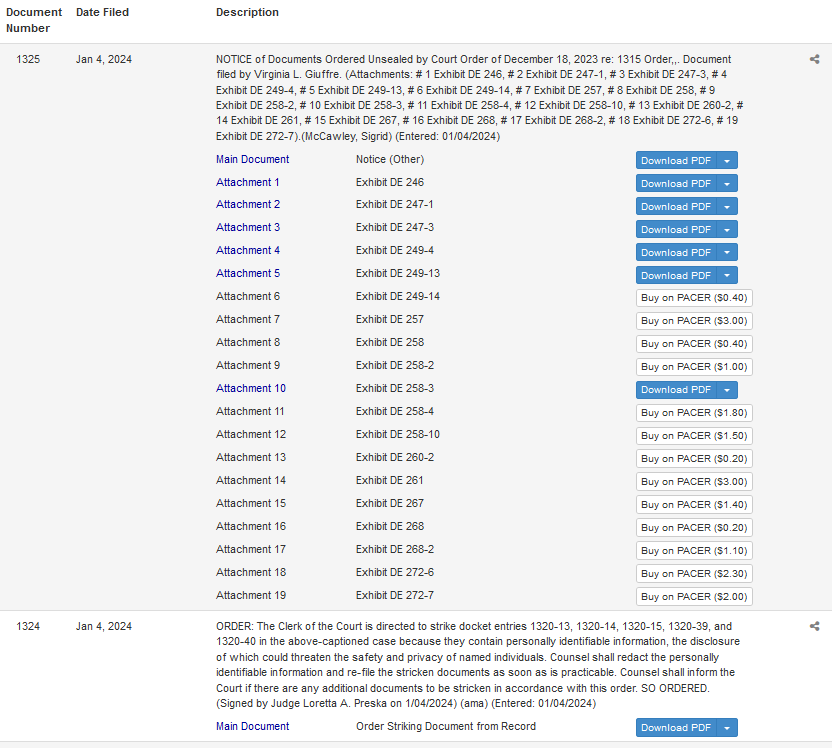This screenshot has width=837, height=748.
Task: Buy Exhibit DE 258-10 on PACER
Action: tap(694, 436)
